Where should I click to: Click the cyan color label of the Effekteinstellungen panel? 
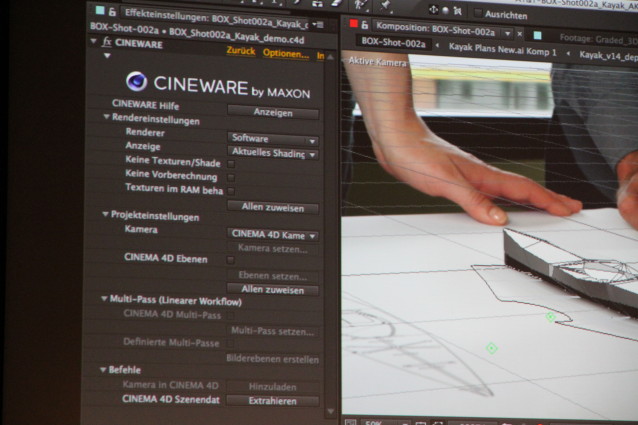pos(100,11)
